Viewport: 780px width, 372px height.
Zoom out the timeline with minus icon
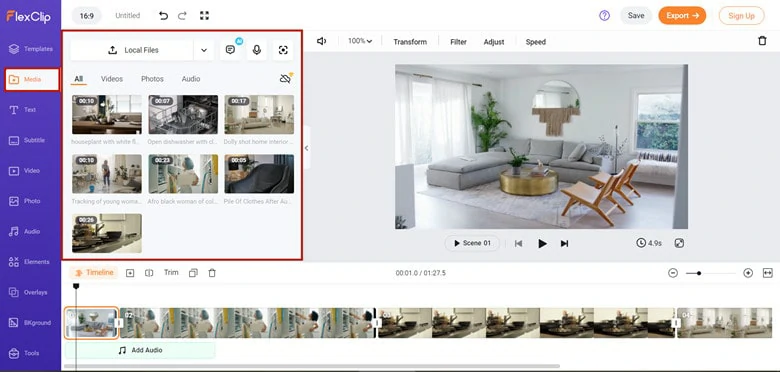(x=673, y=273)
